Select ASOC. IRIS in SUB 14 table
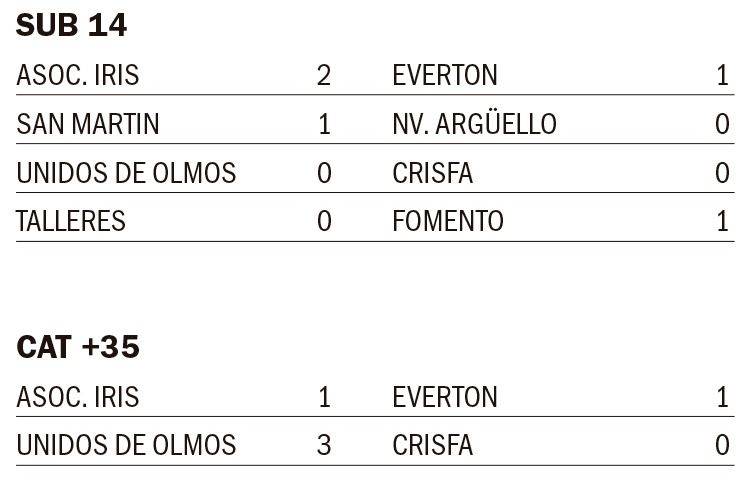 click(x=78, y=76)
